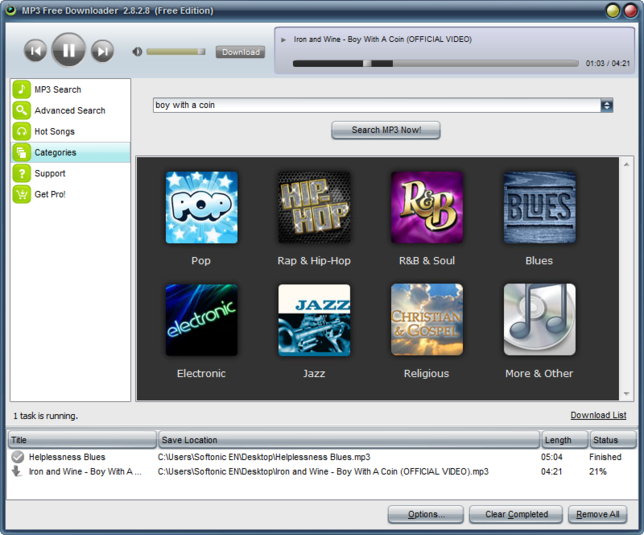The height and width of the screenshot is (535, 644).
Task: Click the 21% status value
Action: [x=598, y=472]
